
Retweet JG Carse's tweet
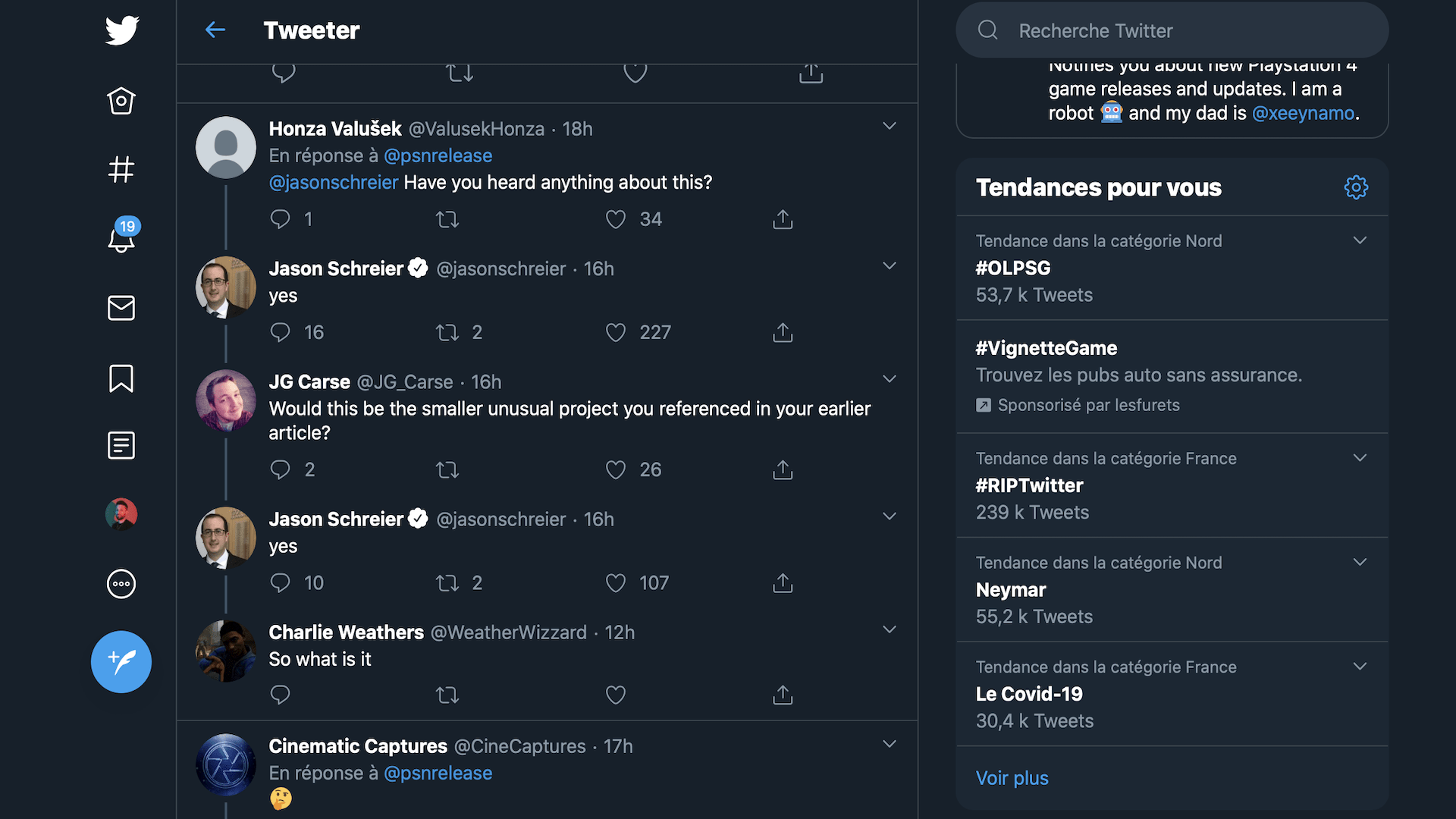pyautogui.click(x=447, y=470)
